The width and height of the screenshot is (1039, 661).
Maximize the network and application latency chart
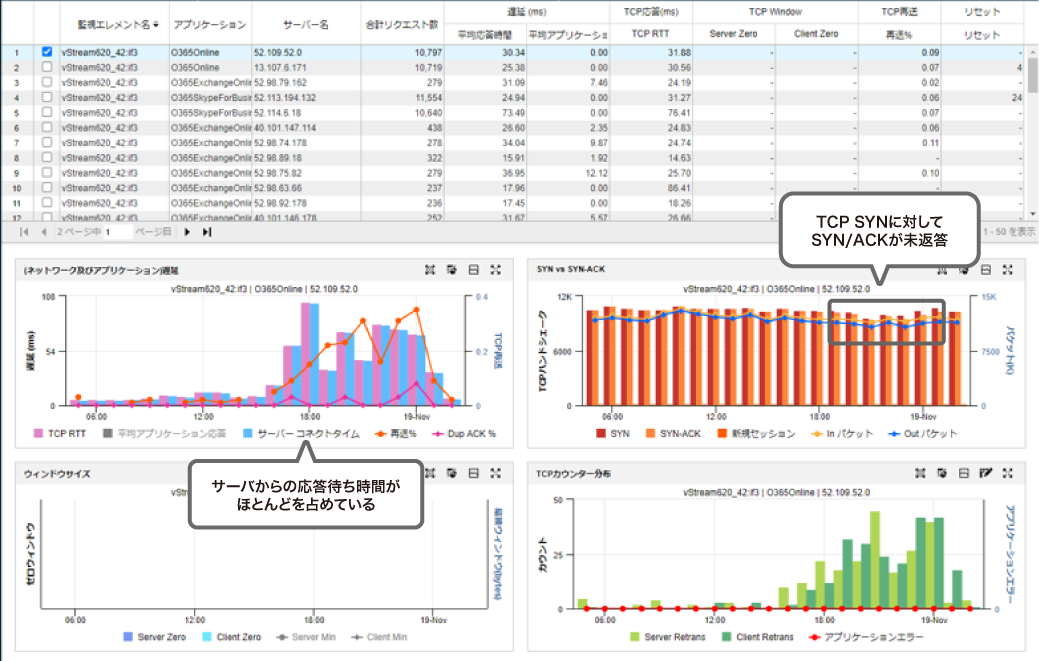tap(496, 270)
